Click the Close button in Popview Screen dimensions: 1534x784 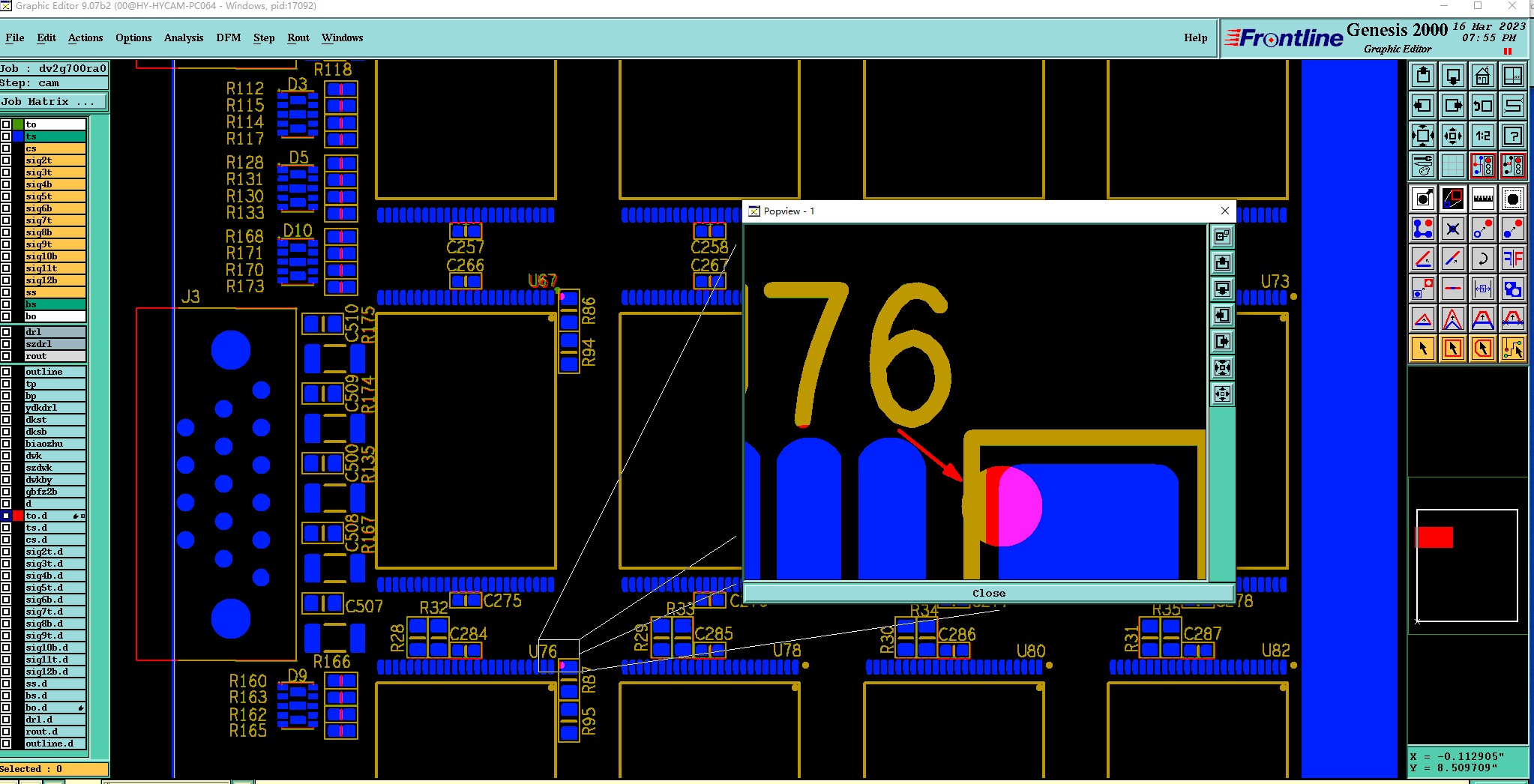[989, 593]
